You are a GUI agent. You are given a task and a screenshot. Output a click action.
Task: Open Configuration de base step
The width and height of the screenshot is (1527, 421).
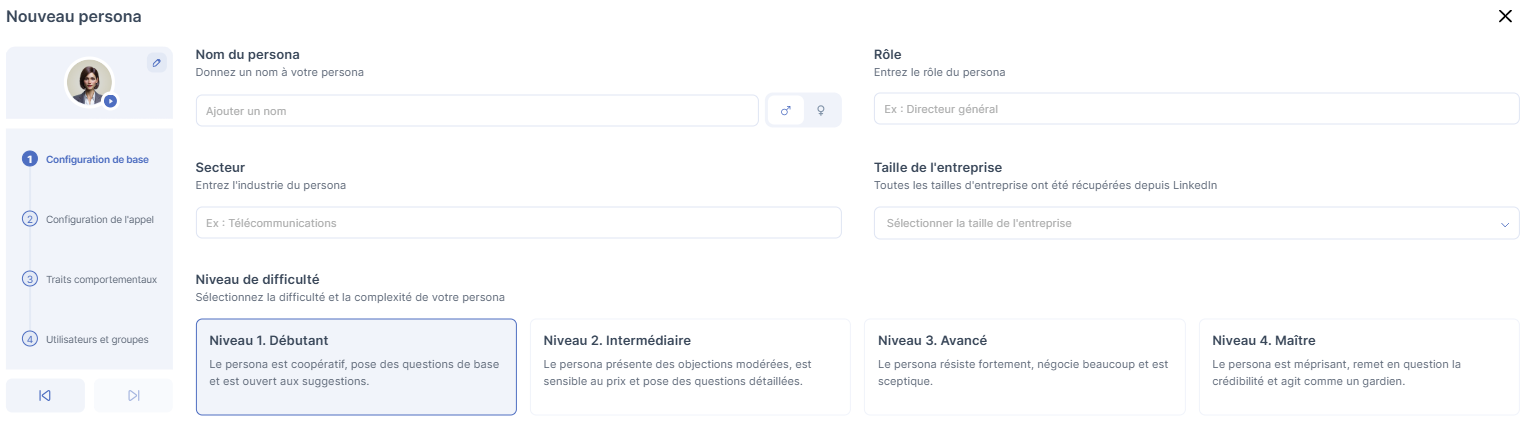click(96, 159)
